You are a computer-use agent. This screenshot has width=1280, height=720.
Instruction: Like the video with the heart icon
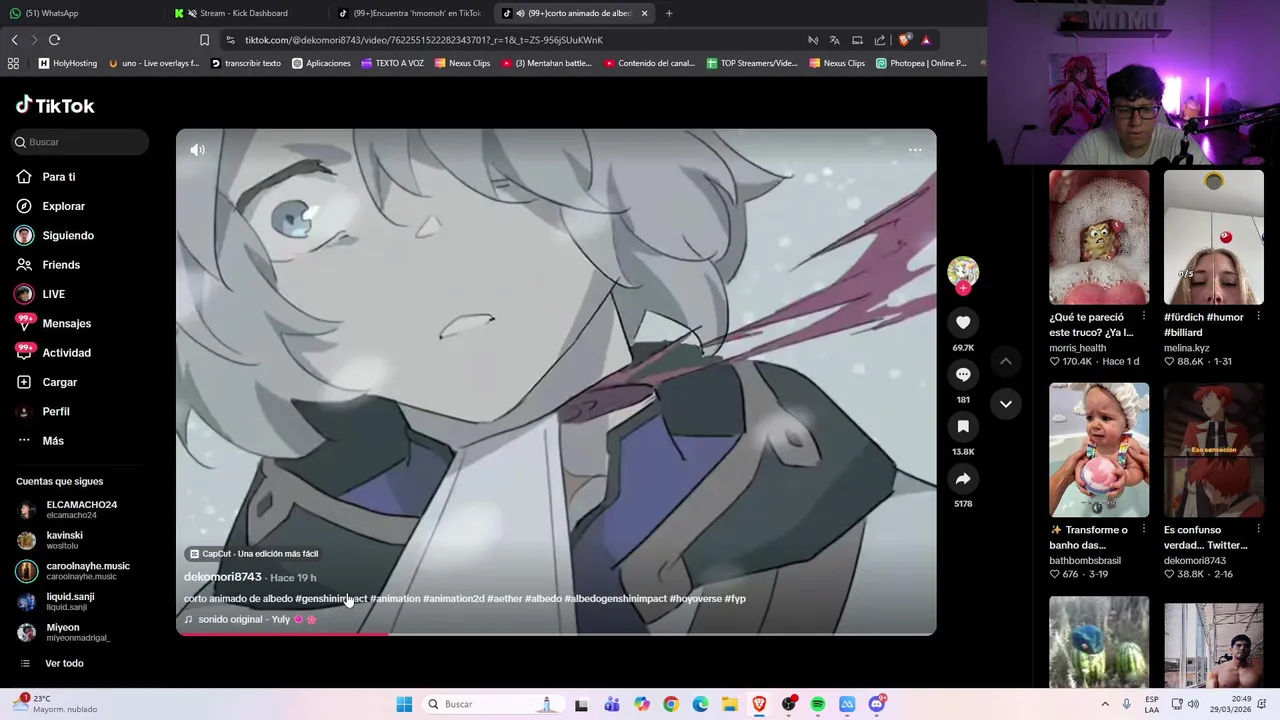tap(963, 322)
